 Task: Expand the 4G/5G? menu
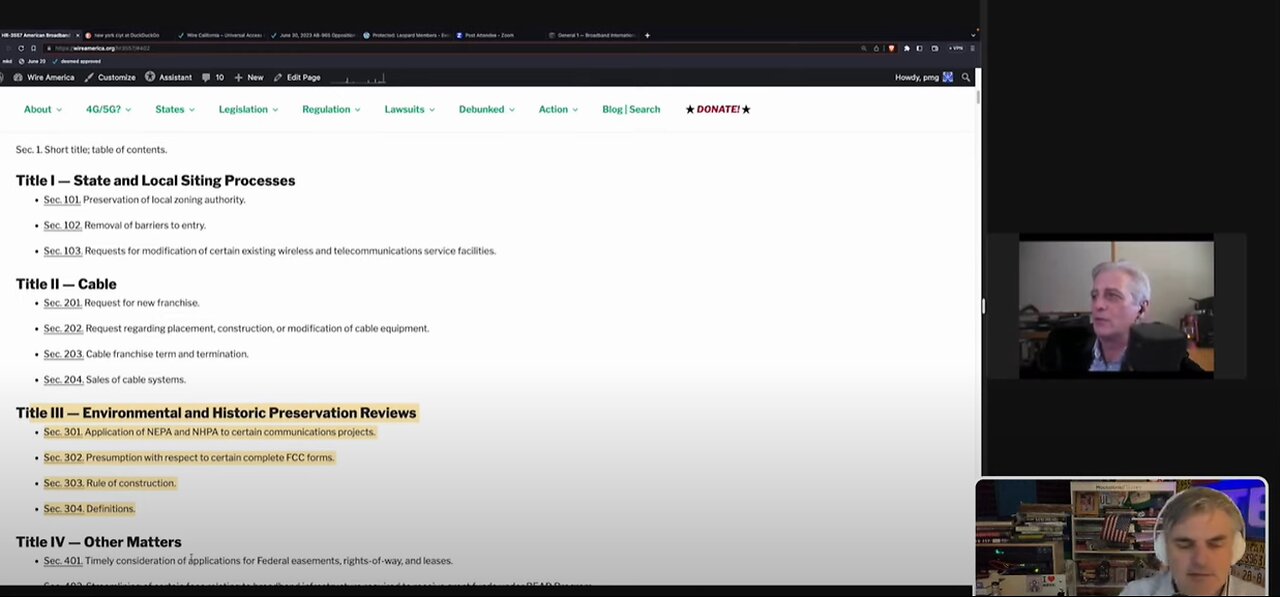(x=108, y=109)
